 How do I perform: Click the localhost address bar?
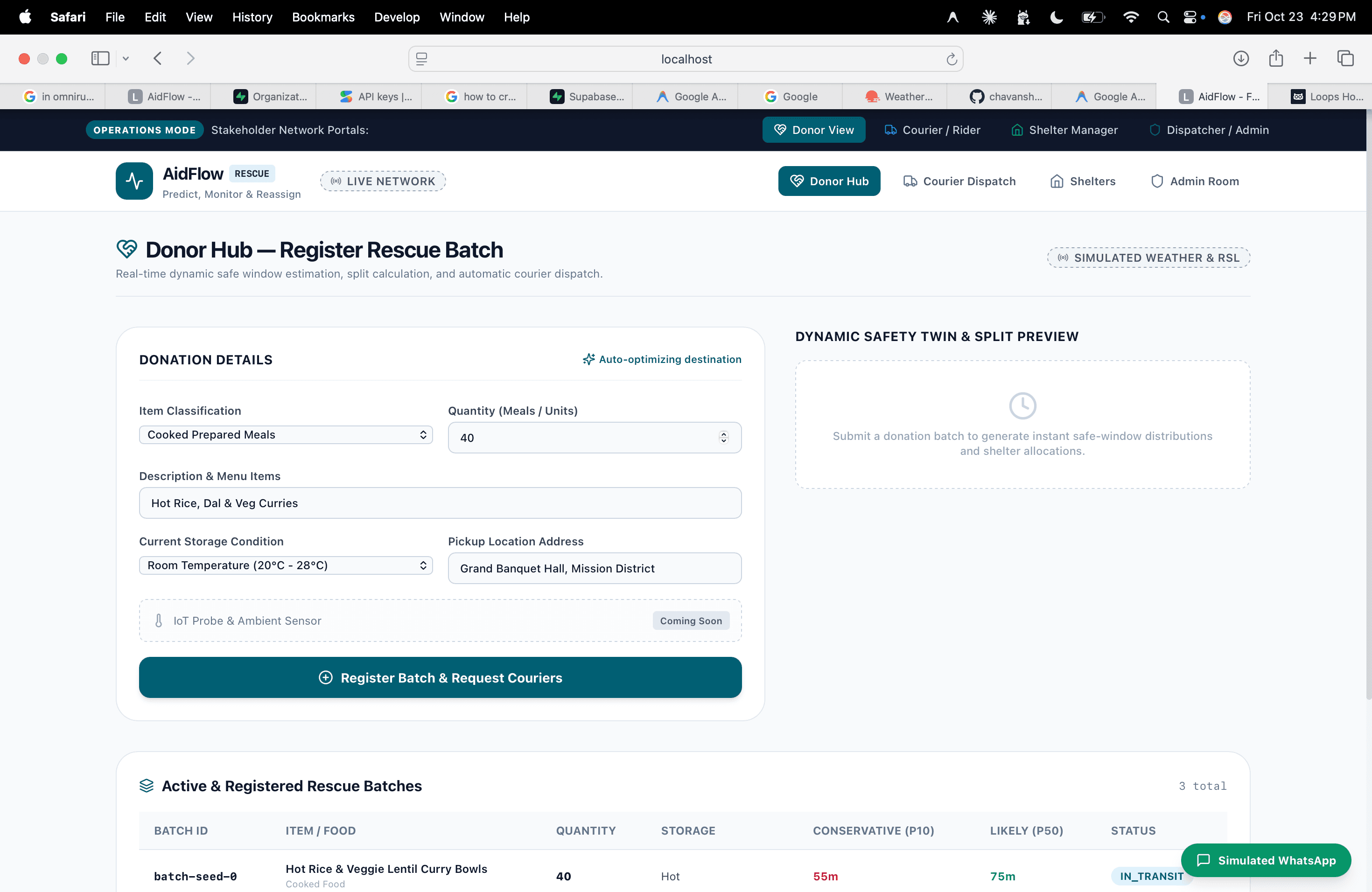[686, 59]
